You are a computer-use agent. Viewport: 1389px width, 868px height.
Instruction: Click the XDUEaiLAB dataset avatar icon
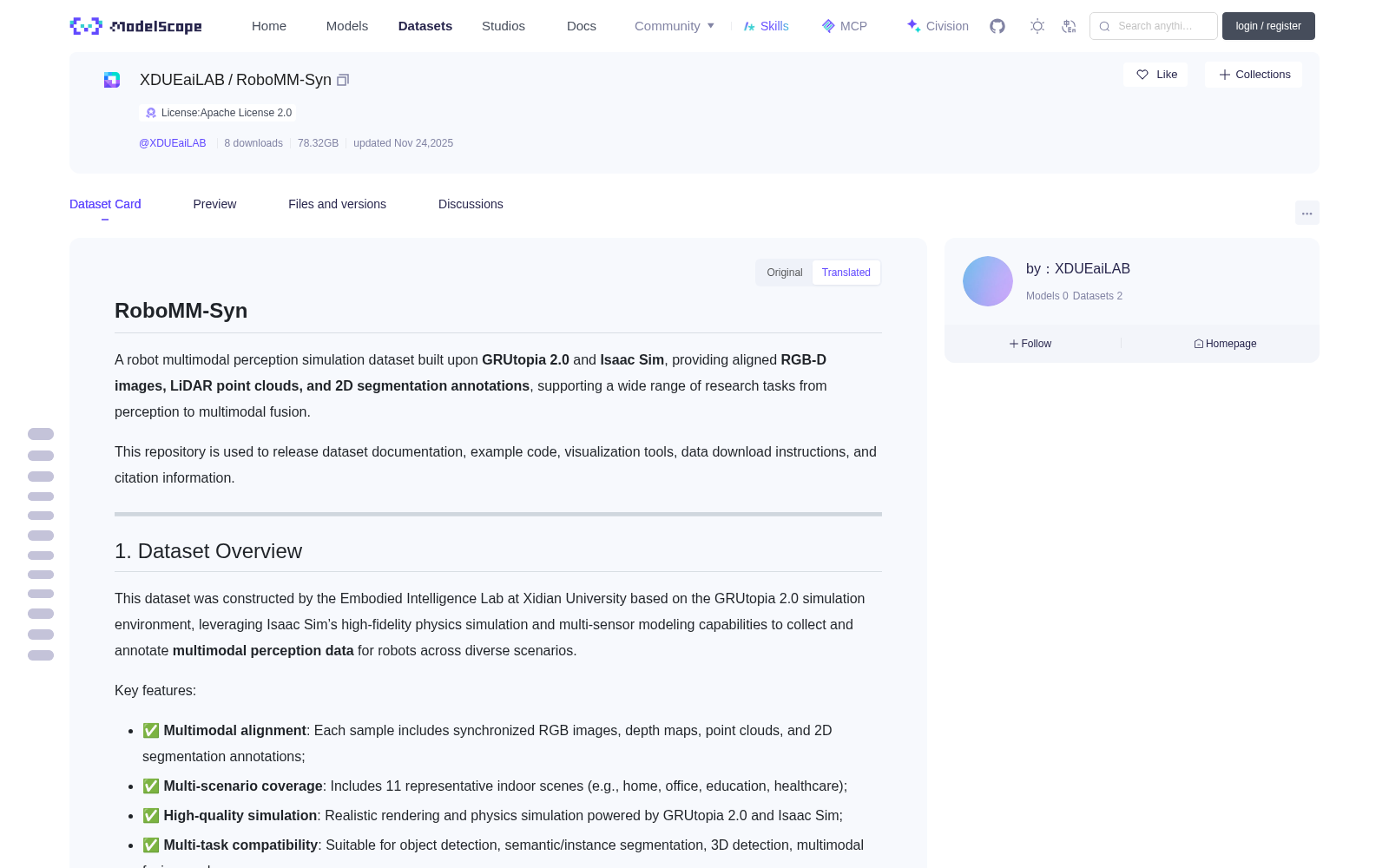point(112,80)
